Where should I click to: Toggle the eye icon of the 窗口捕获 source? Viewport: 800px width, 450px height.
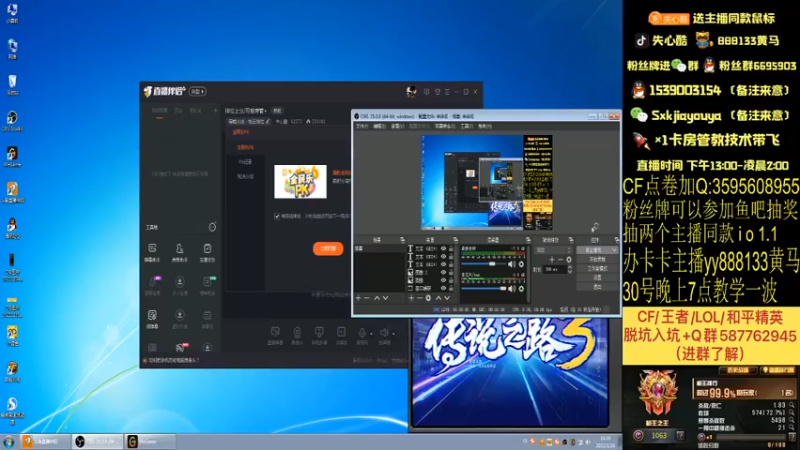tap(443, 288)
